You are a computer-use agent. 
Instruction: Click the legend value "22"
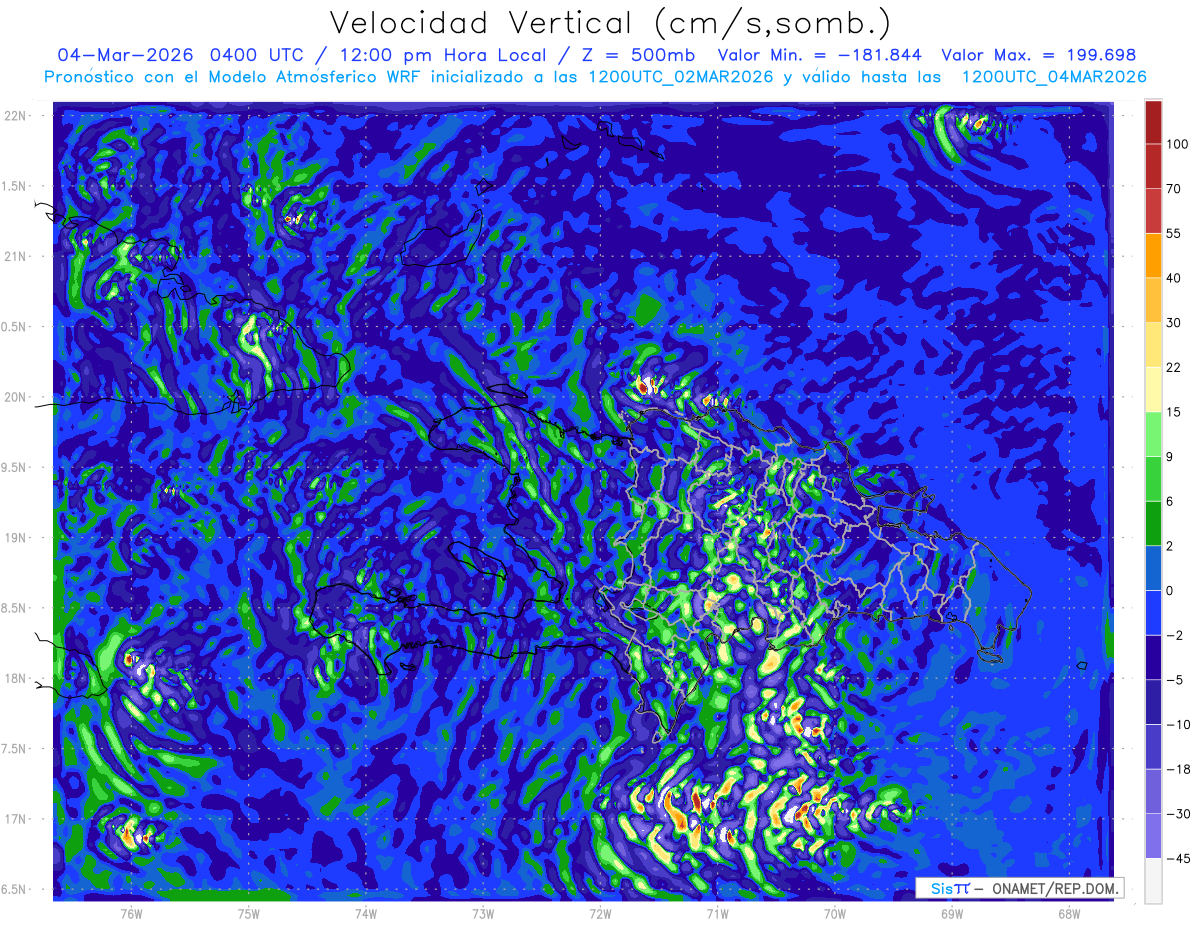[1173, 367]
